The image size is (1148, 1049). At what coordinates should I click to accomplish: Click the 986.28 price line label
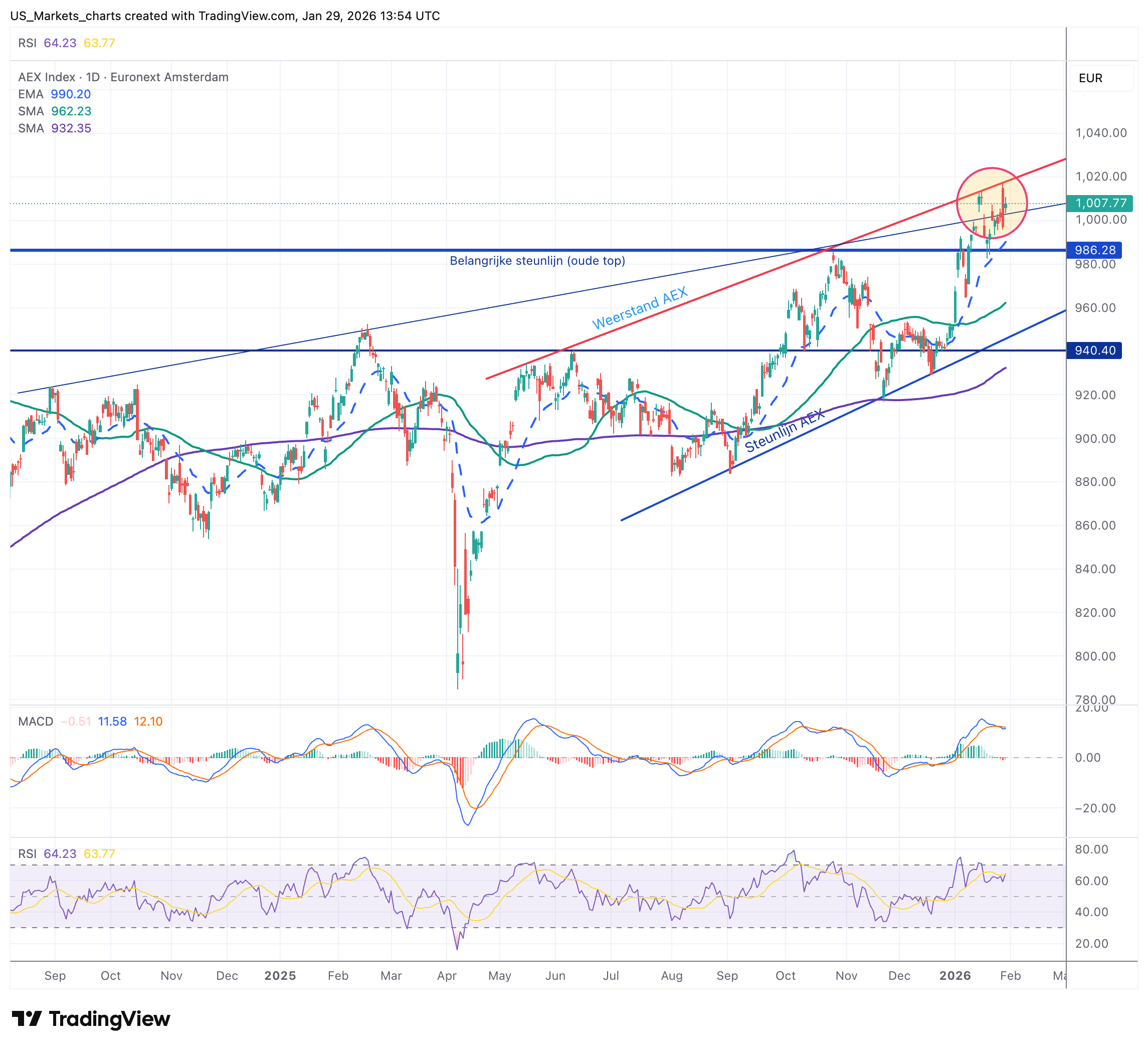click(1094, 250)
